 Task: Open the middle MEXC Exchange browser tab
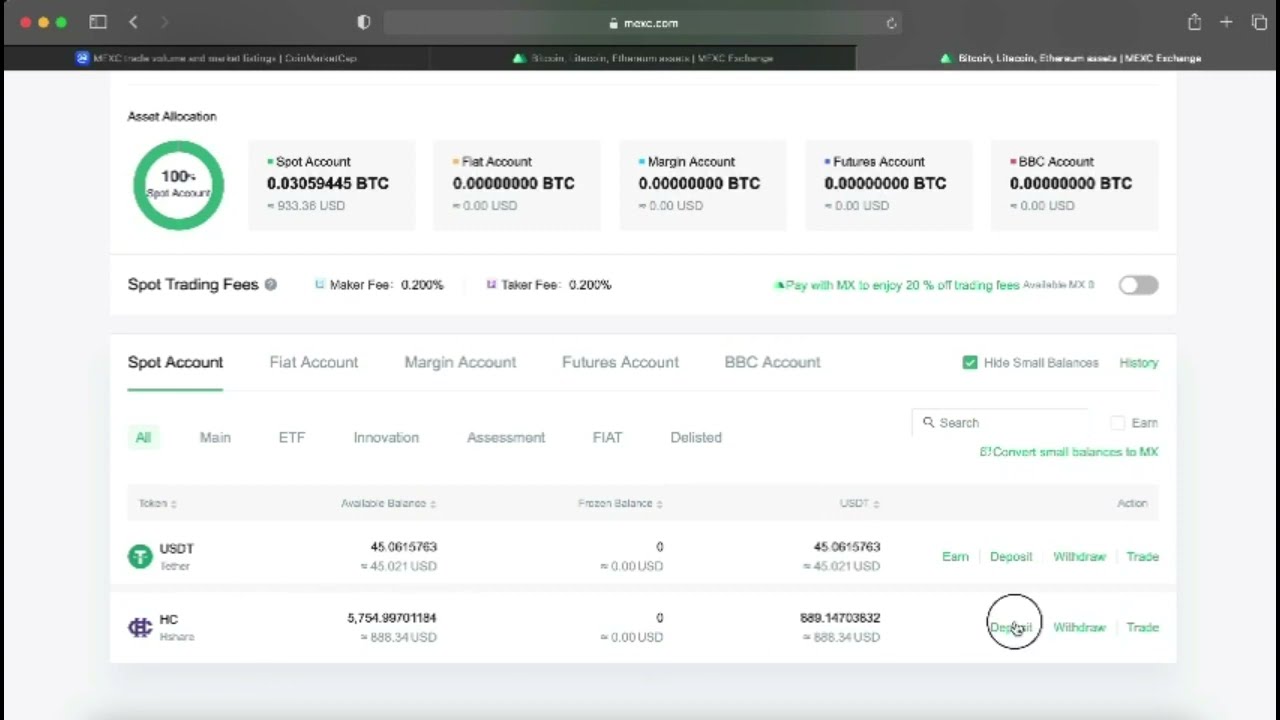[642, 58]
